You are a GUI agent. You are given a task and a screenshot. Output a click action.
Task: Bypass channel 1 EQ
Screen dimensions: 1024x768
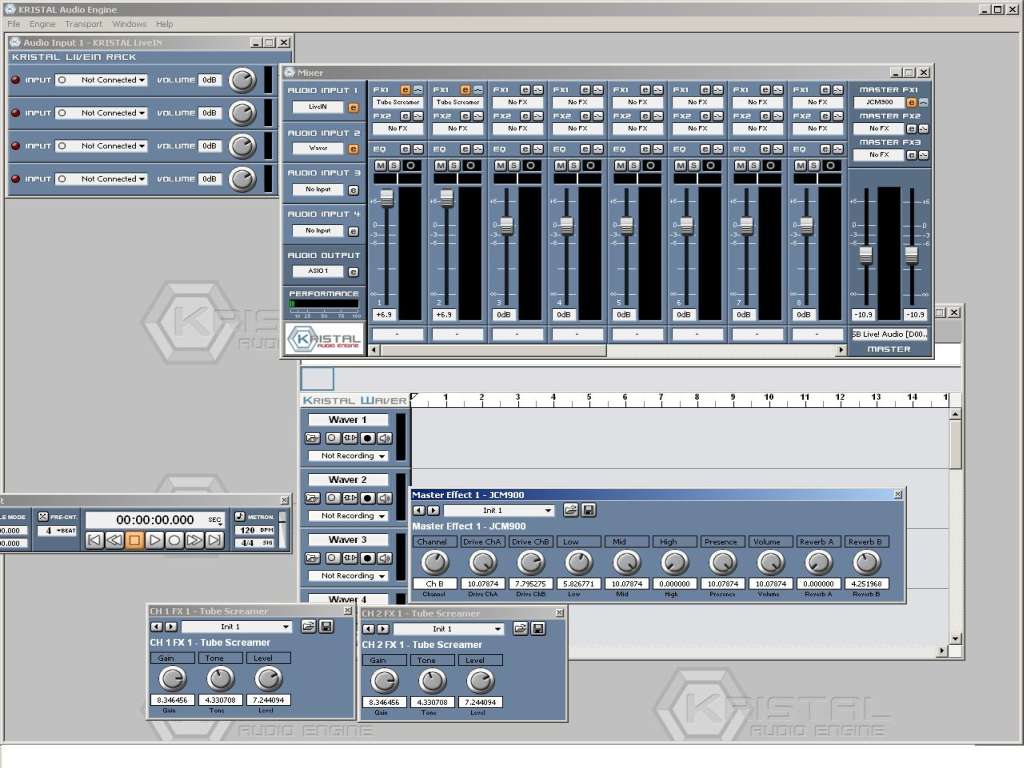[x=417, y=150]
